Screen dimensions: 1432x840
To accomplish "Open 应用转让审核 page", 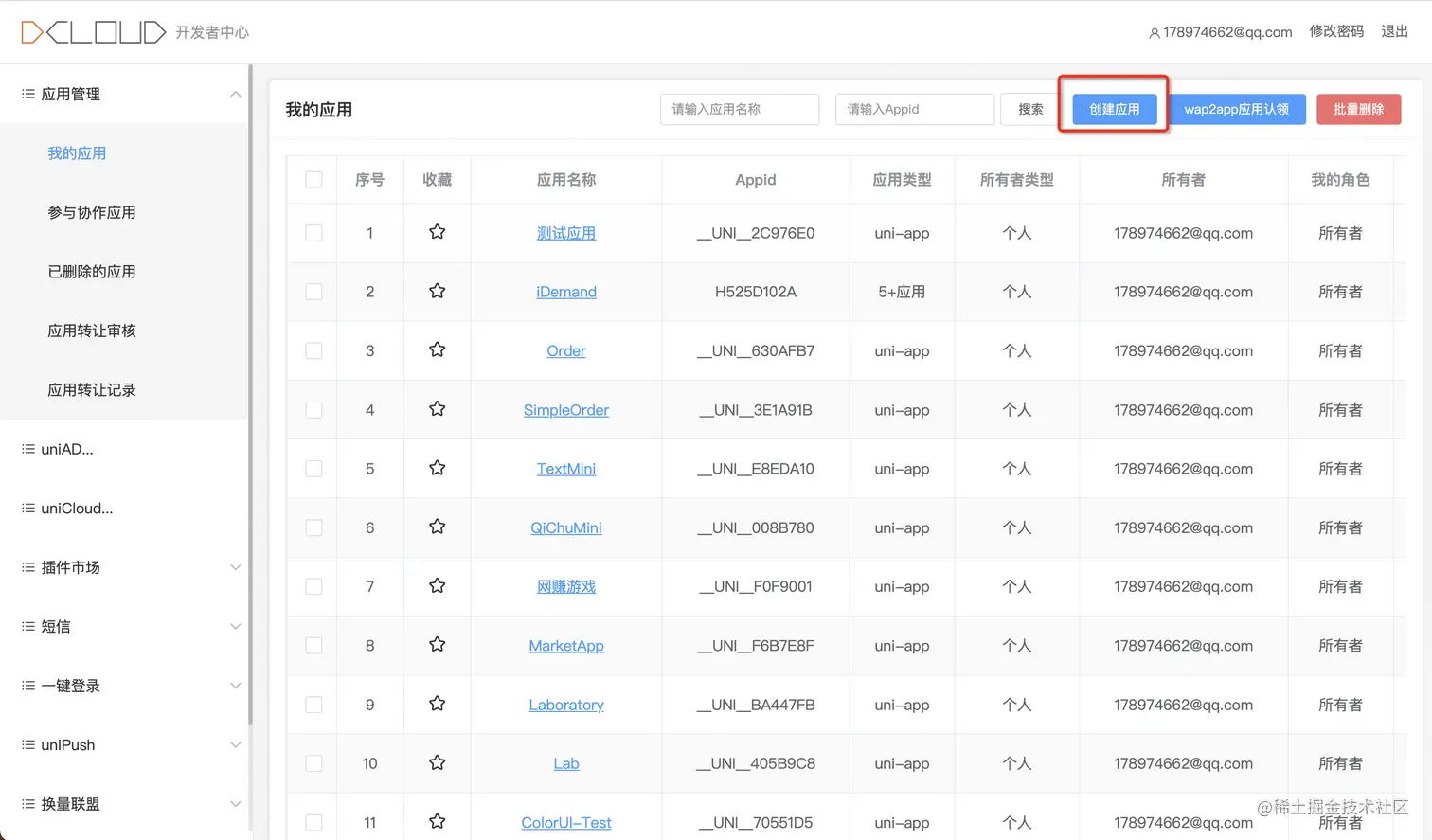I will (x=92, y=331).
